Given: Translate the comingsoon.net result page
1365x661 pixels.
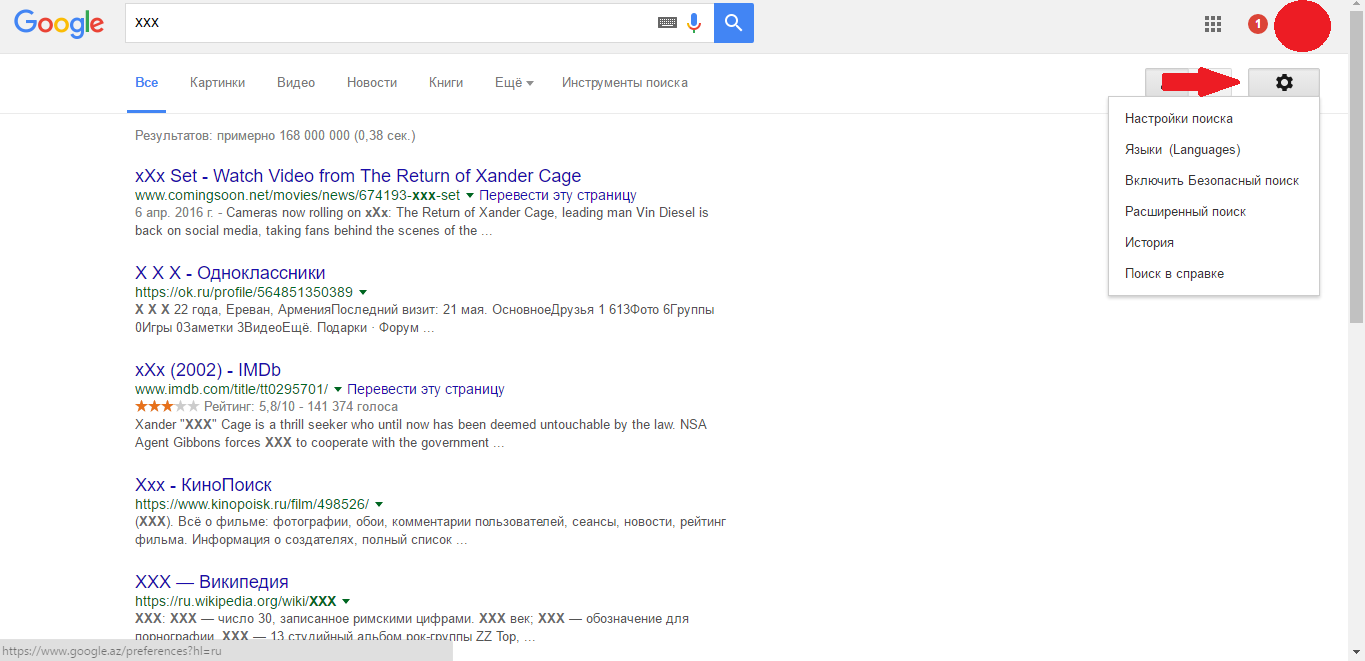Looking at the screenshot, I should pos(558,195).
